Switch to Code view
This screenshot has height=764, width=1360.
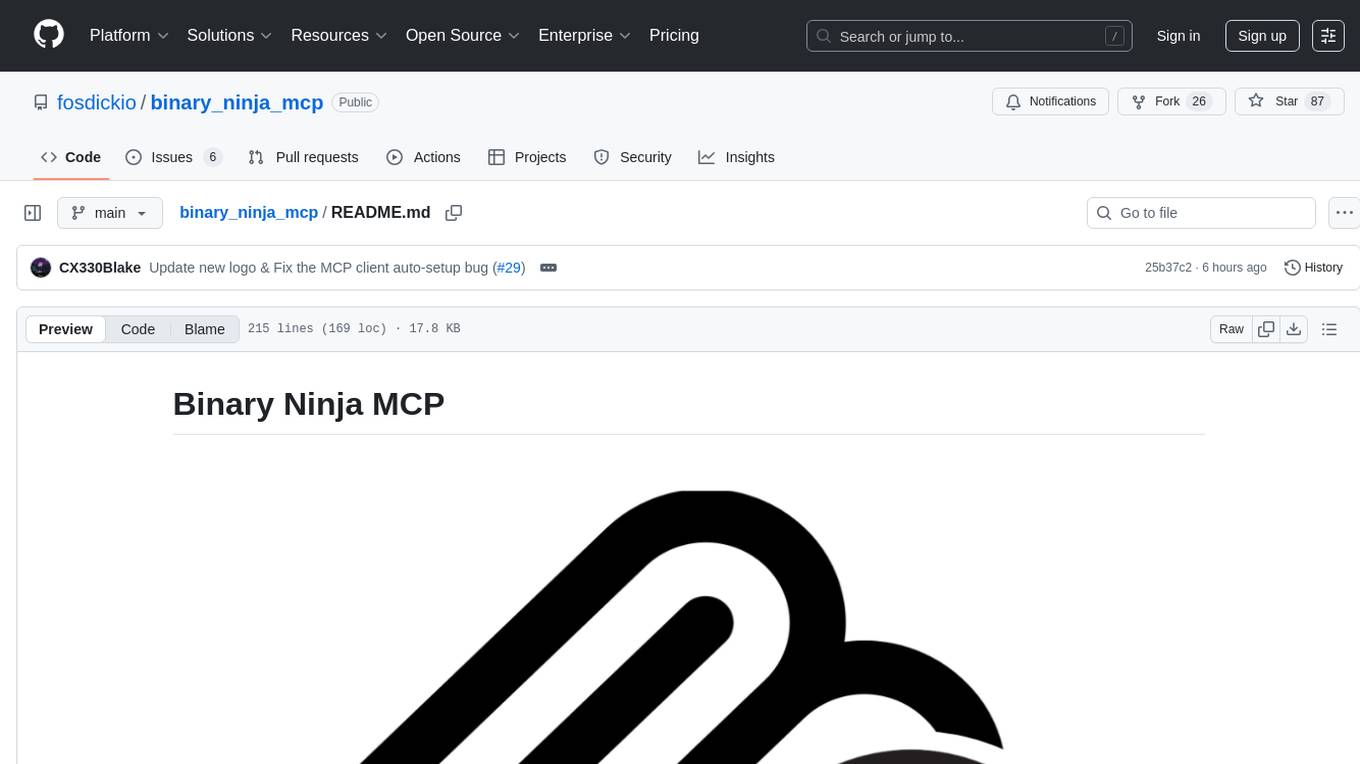138,329
